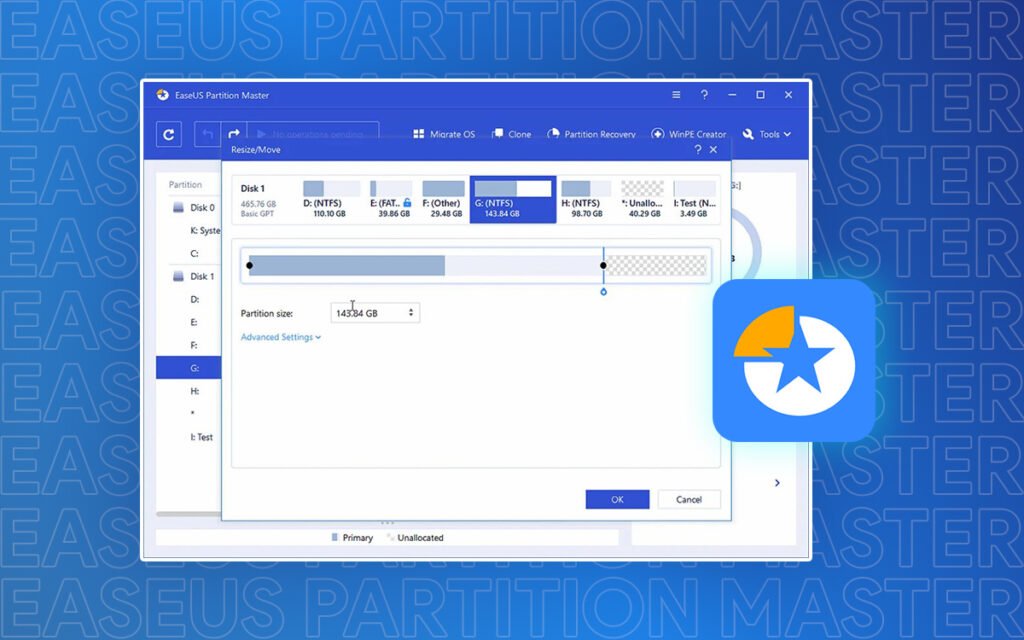The width and height of the screenshot is (1024, 640).
Task: Select the I: Test partition in the sidebar
Action: (199, 437)
